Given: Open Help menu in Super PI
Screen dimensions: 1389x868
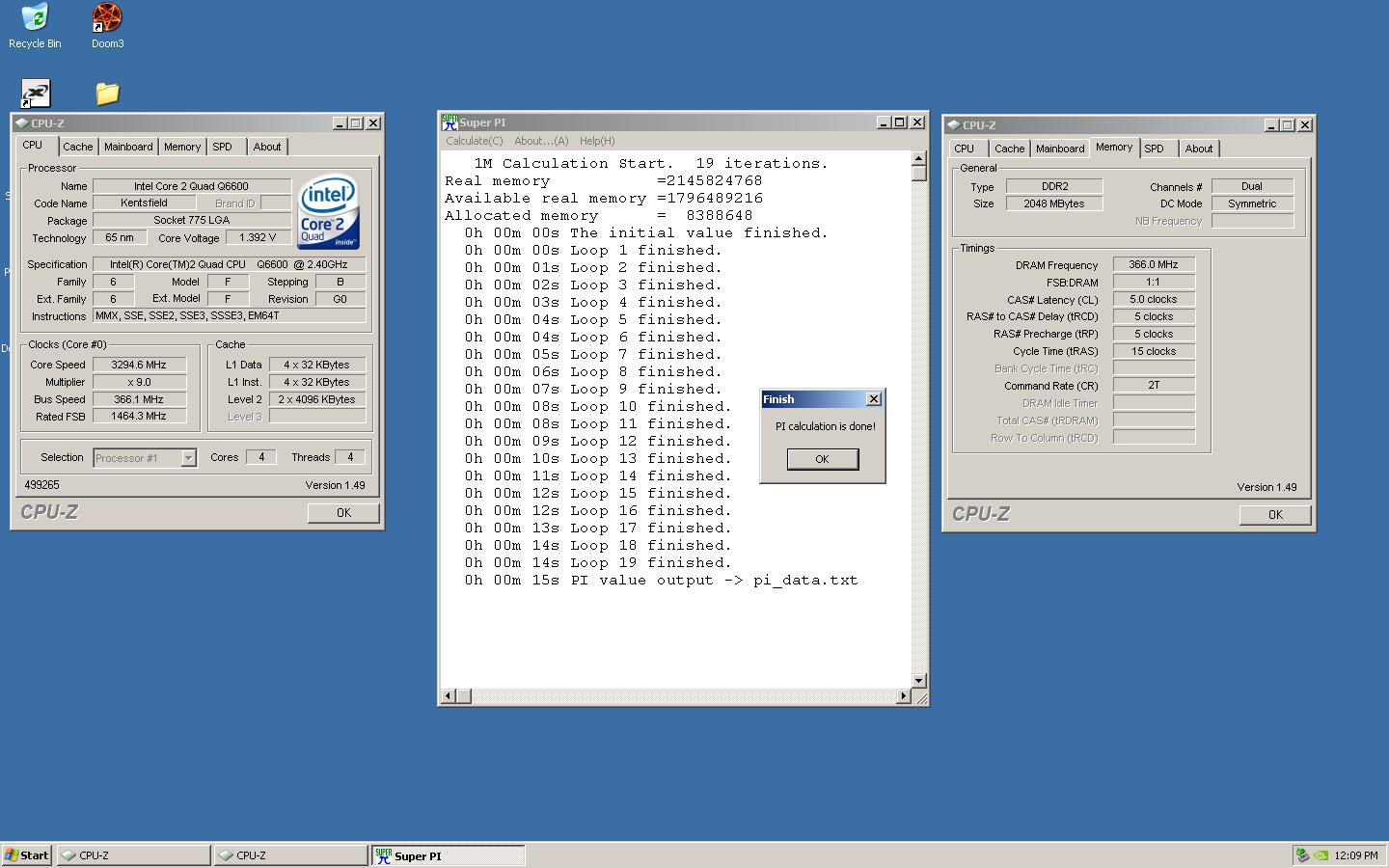Looking at the screenshot, I should coord(597,141).
